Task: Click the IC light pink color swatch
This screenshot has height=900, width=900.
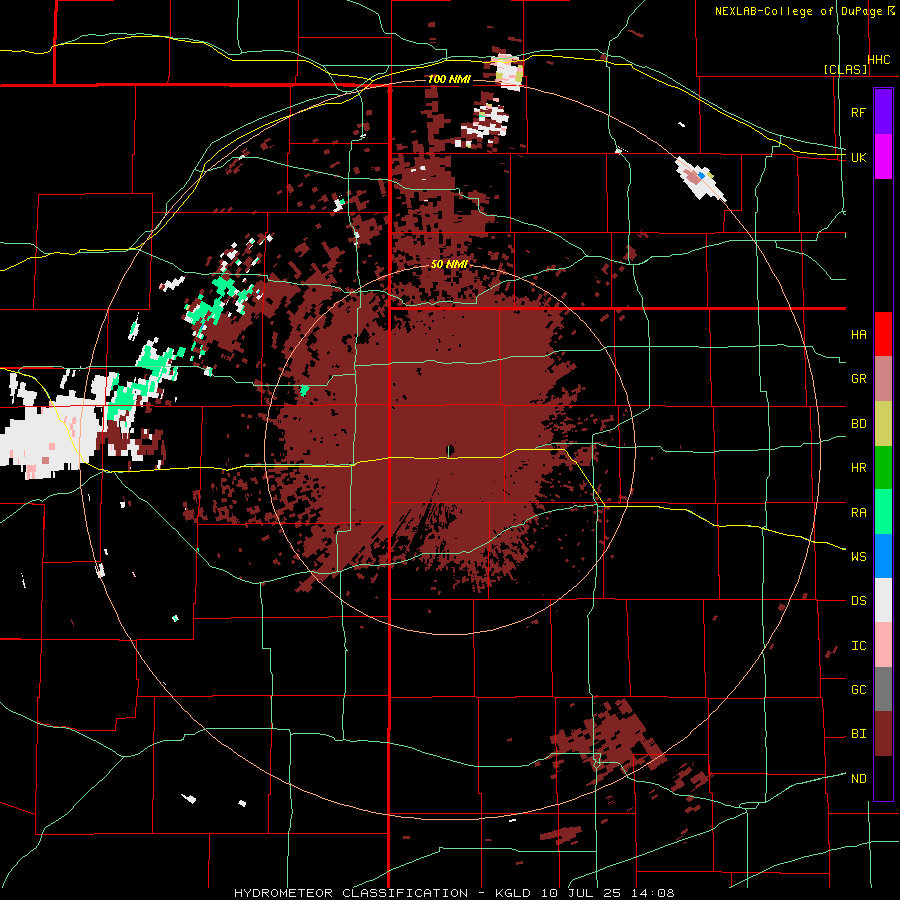Action: 883,645
